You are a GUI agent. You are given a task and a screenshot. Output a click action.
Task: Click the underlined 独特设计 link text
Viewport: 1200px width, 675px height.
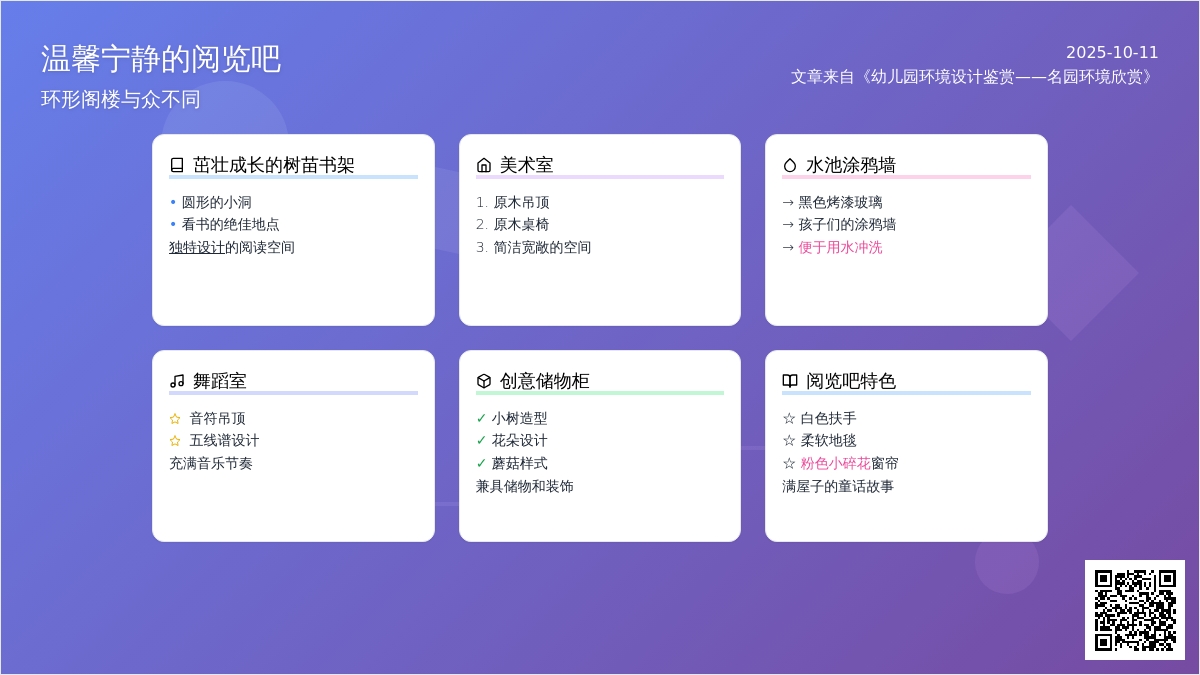click(x=197, y=248)
